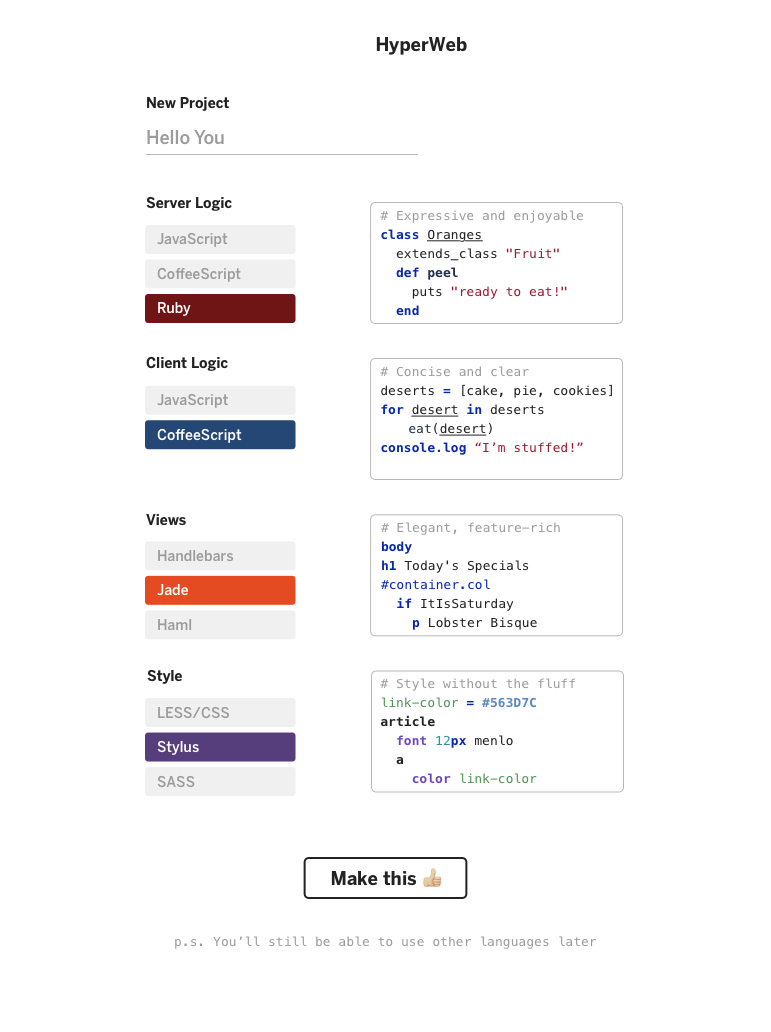The image size is (771, 1032).
Task: Select JavaScript for Server Logic
Action: (x=220, y=239)
